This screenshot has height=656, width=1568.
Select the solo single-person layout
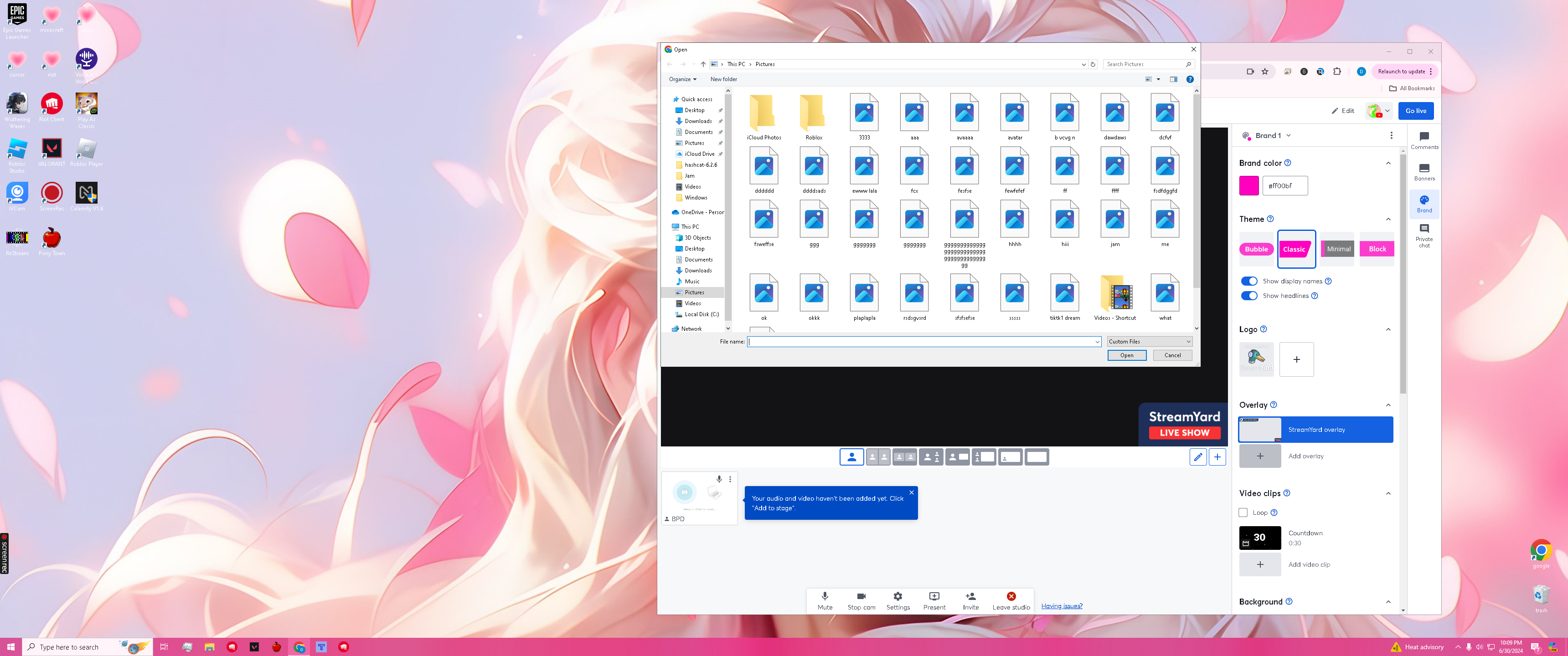(x=851, y=457)
